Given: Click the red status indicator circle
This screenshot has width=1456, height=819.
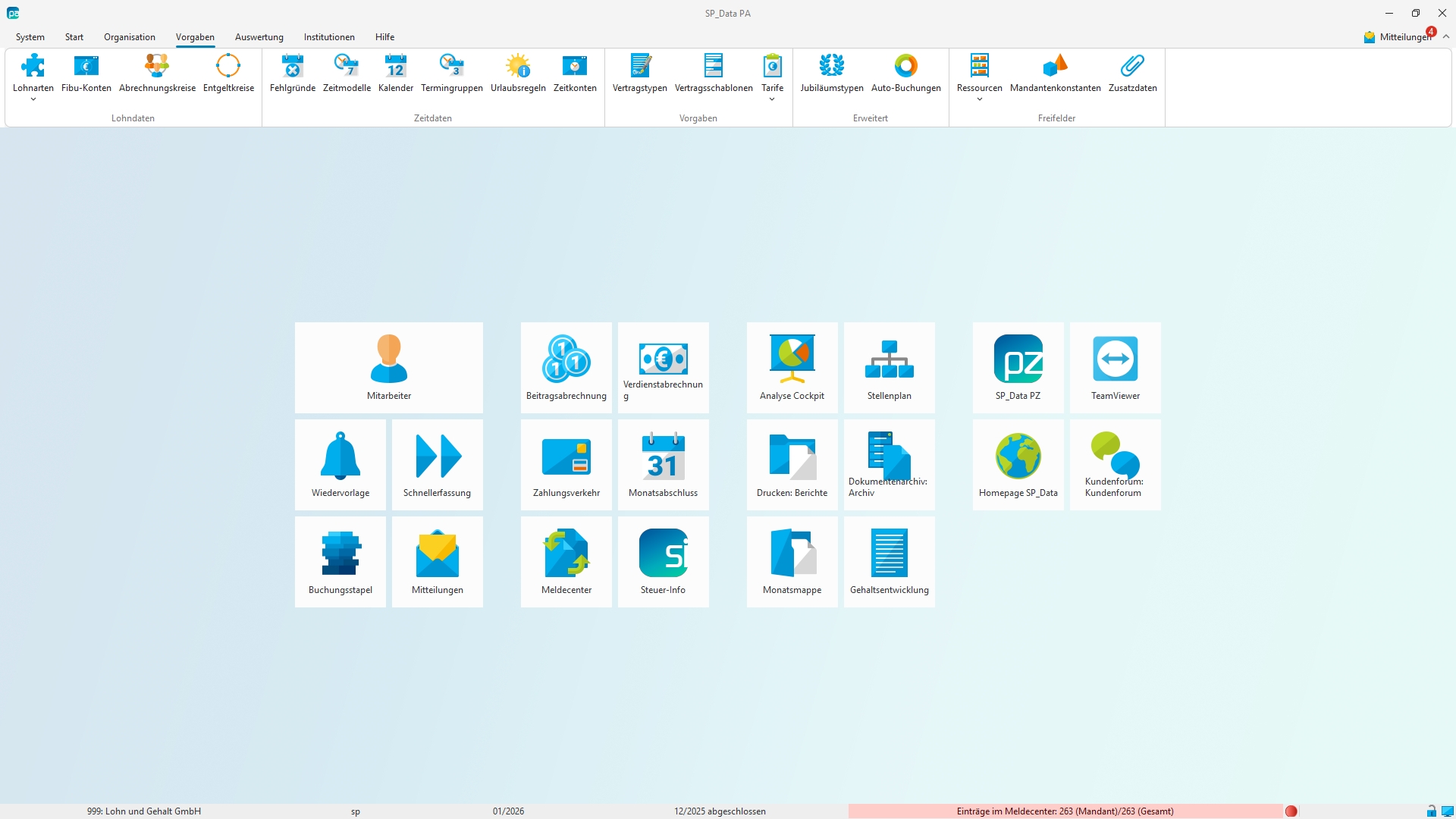Looking at the screenshot, I should (x=1291, y=811).
